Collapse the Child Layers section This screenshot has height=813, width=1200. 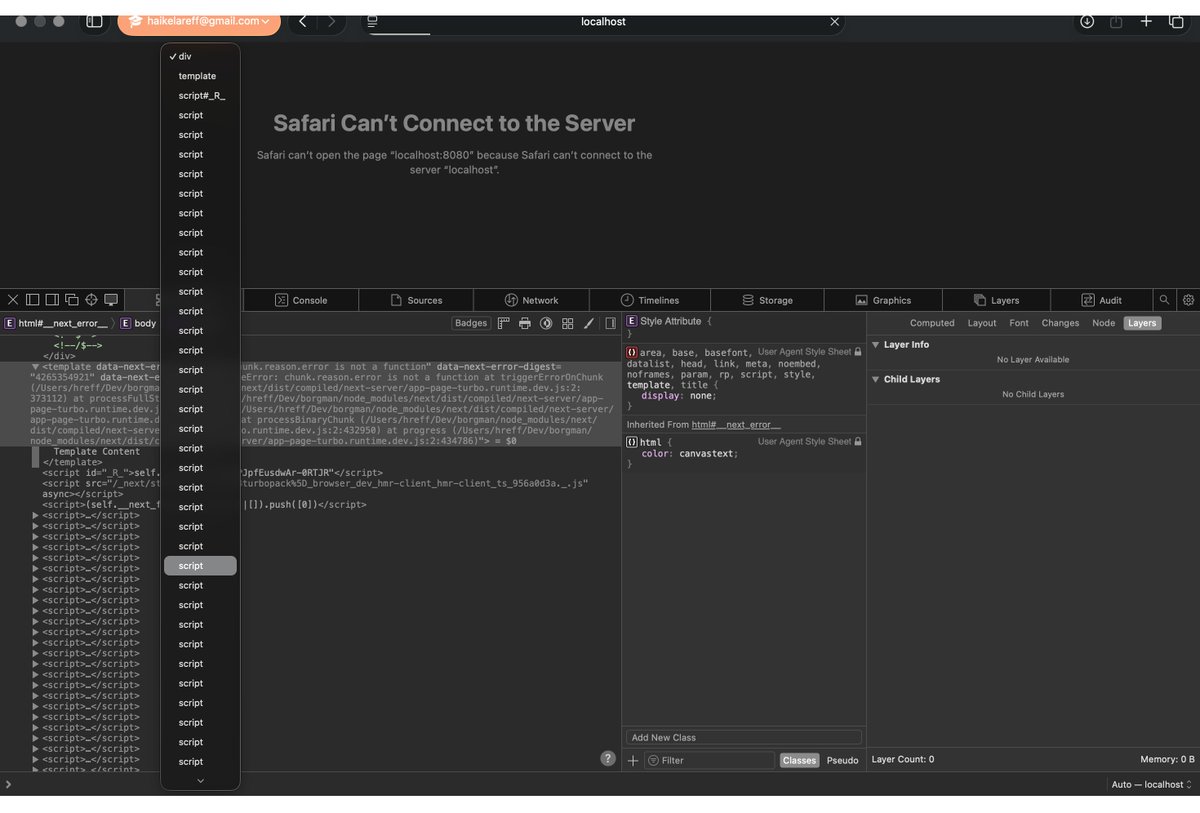point(876,380)
